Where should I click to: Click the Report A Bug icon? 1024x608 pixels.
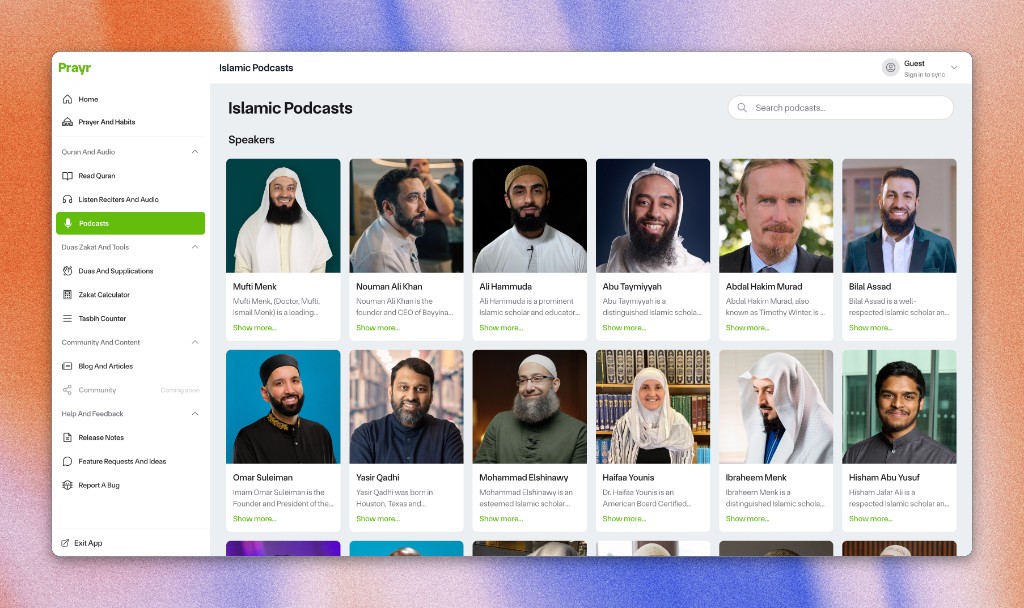tap(67, 485)
